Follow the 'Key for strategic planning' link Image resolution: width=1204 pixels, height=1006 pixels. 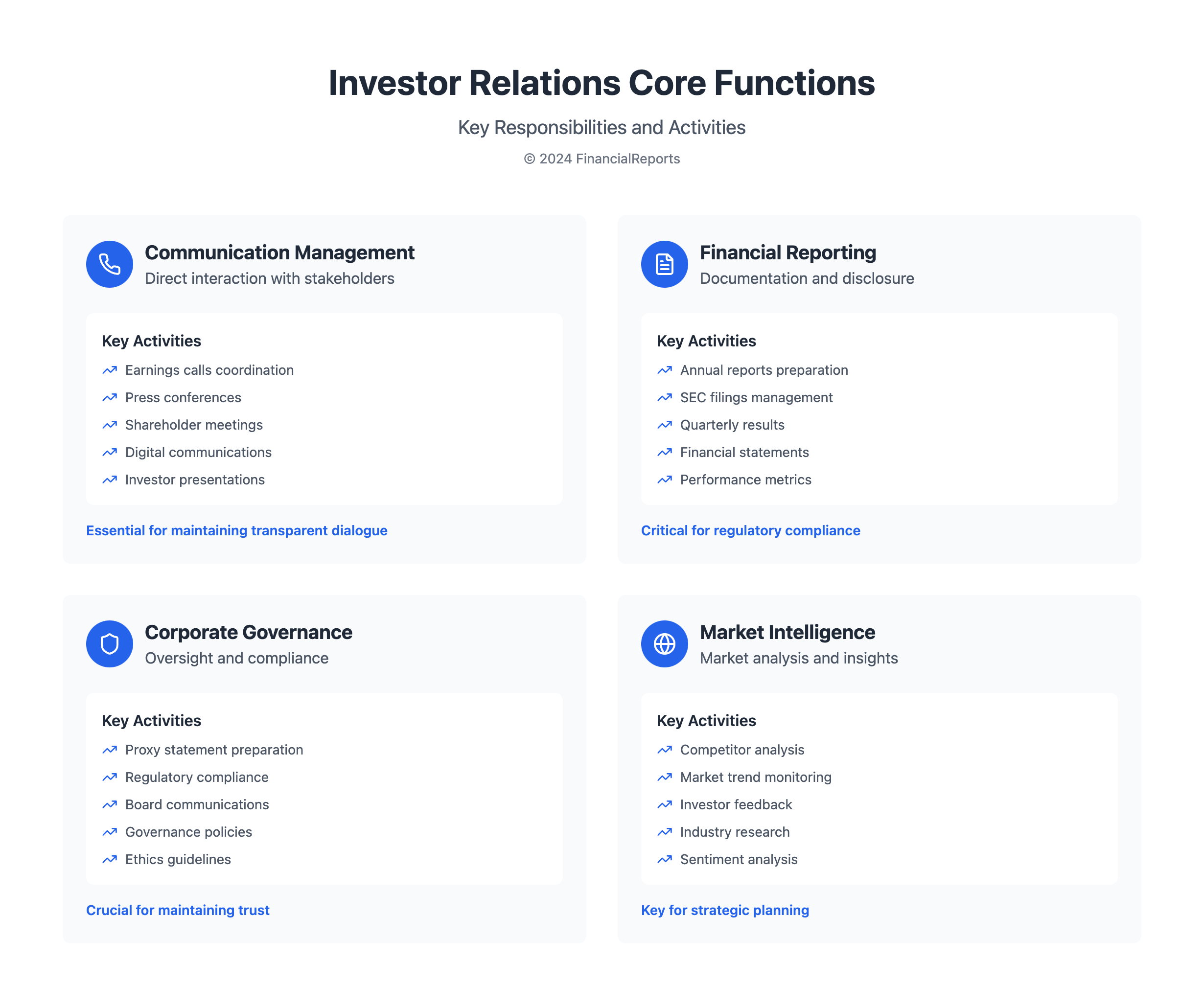click(725, 910)
